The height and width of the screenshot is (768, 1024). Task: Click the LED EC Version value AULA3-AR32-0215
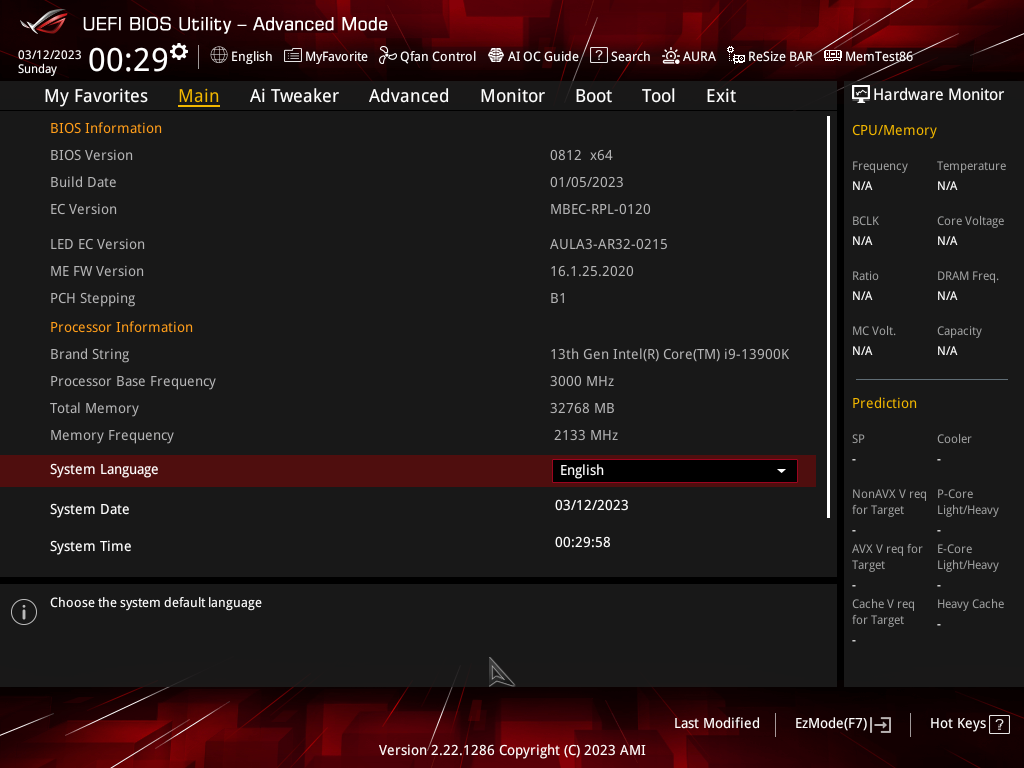pyautogui.click(x=609, y=244)
